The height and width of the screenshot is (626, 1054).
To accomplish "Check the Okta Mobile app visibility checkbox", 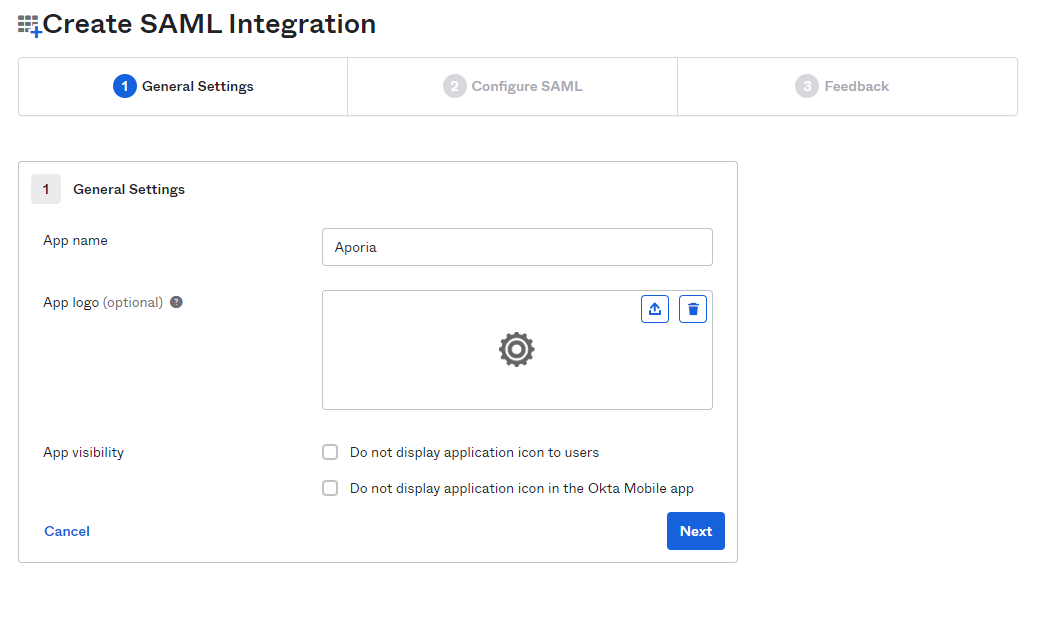I will [x=330, y=488].
